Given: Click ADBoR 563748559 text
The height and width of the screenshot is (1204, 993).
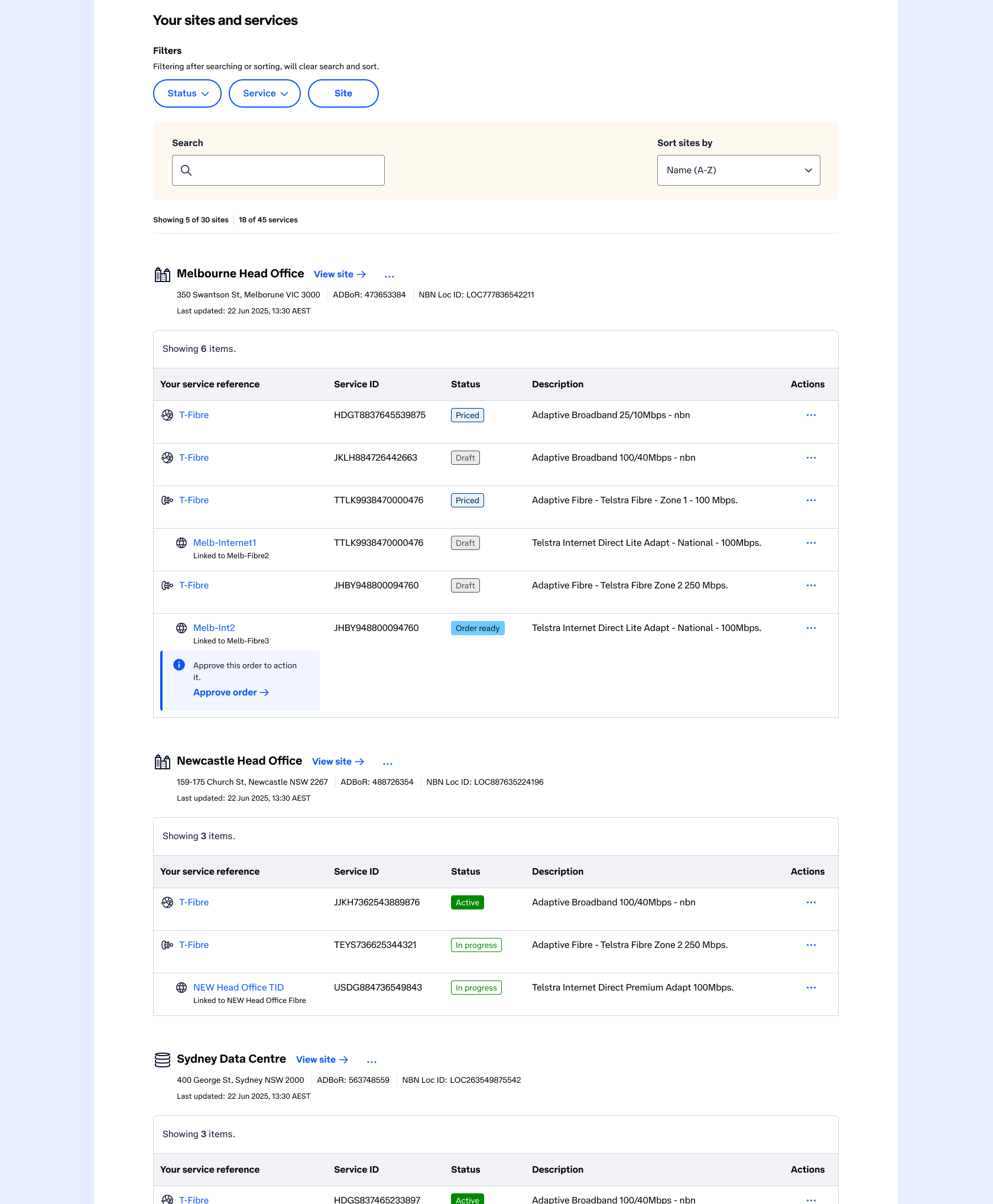Looking at the screenshot, I should [x=353, y=1080].
